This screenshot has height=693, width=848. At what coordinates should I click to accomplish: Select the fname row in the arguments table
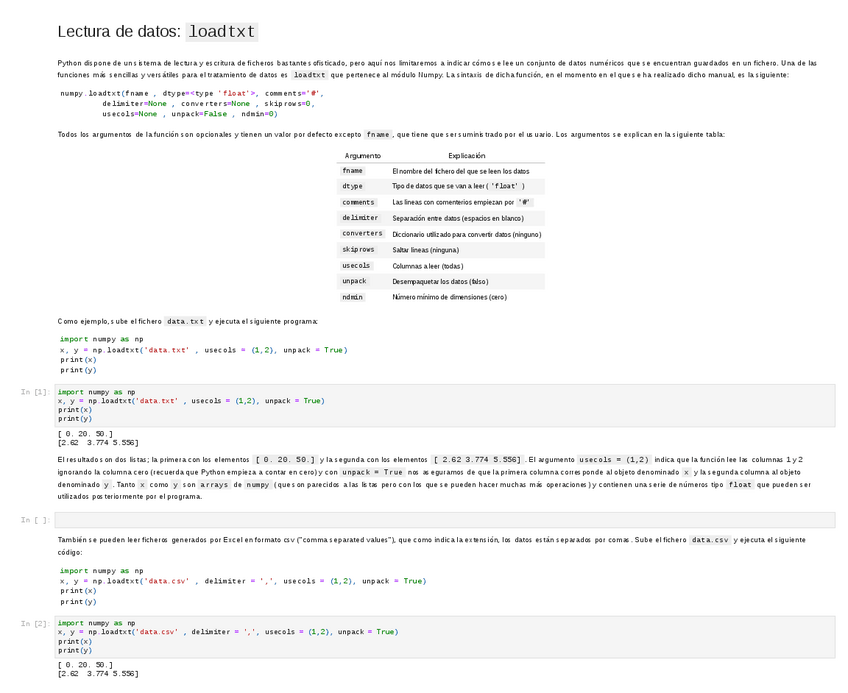[440, 171]
